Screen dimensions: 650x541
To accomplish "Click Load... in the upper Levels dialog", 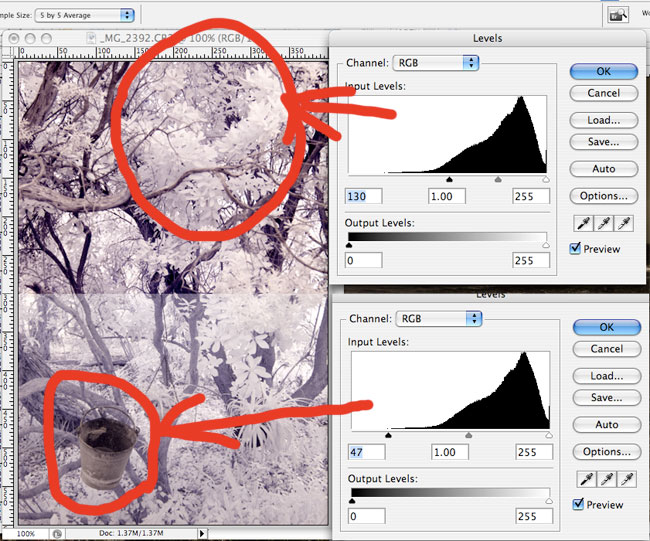I will (604, 120).
